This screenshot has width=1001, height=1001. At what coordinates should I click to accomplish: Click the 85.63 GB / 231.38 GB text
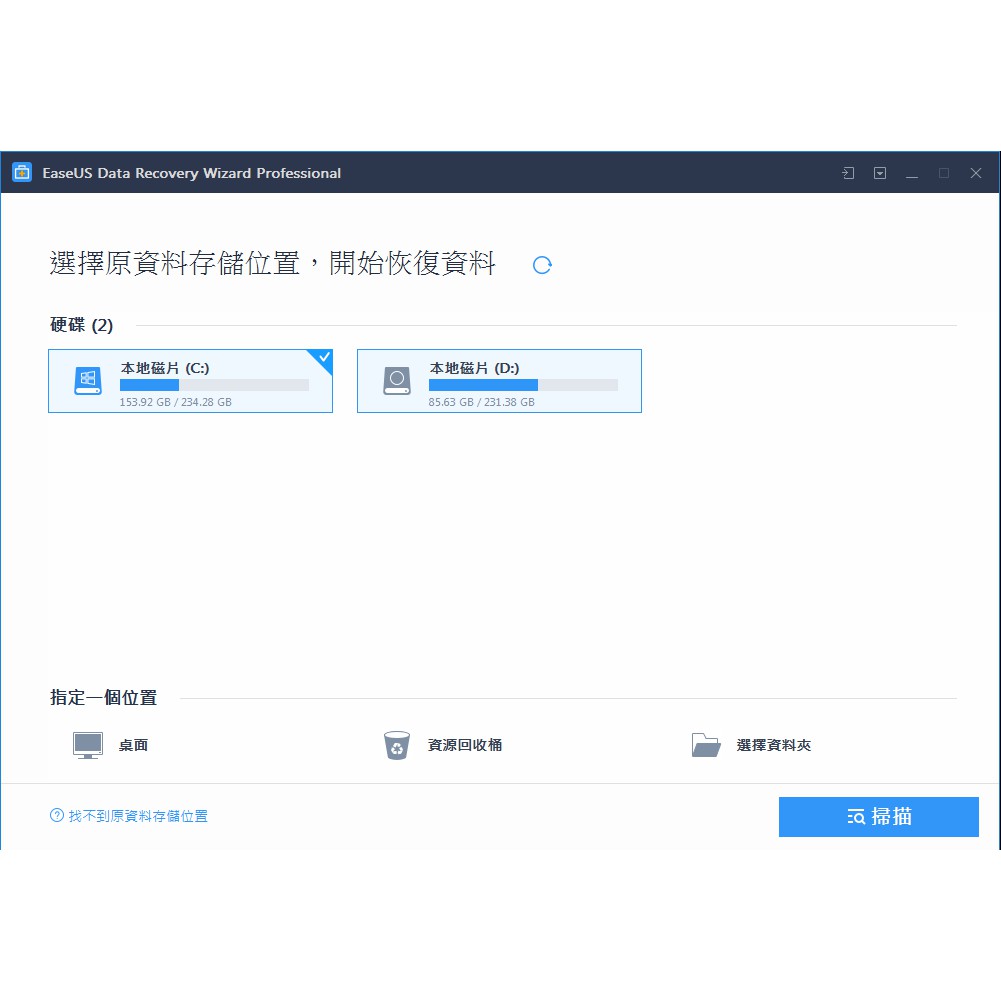[x=481, y=402]
